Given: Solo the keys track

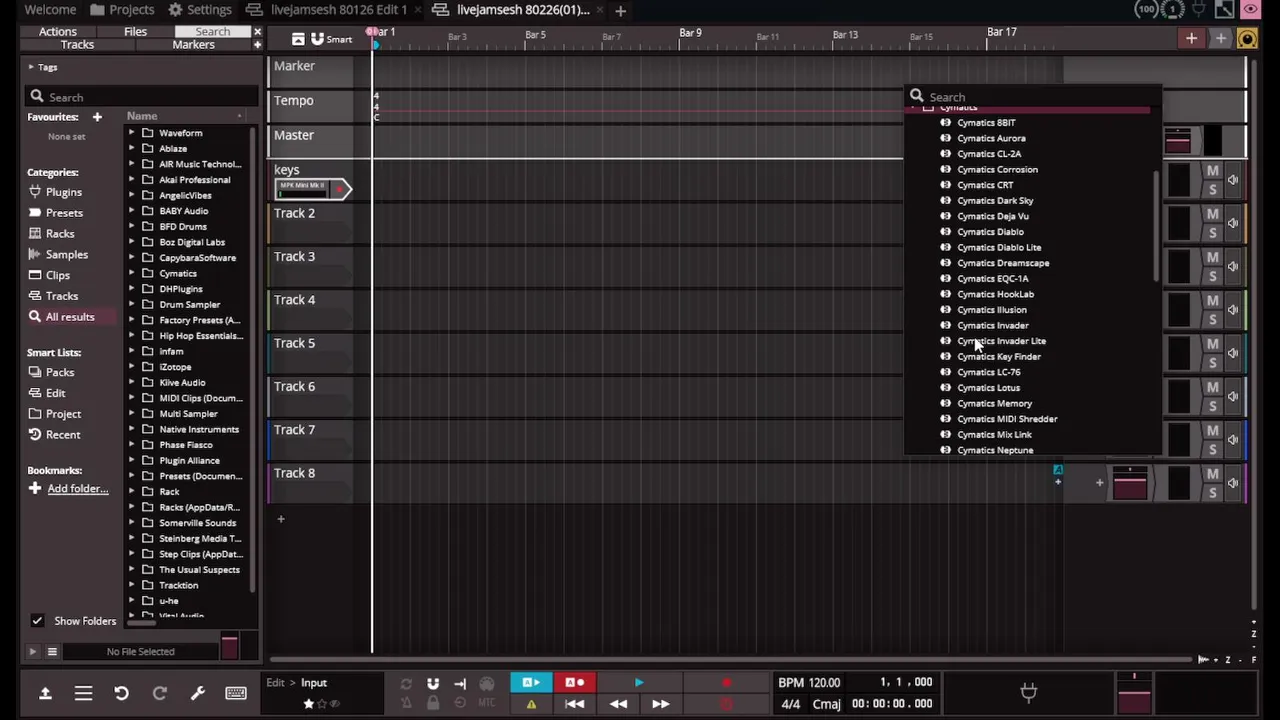Looking at the screenshot, I should (1212, 189).
